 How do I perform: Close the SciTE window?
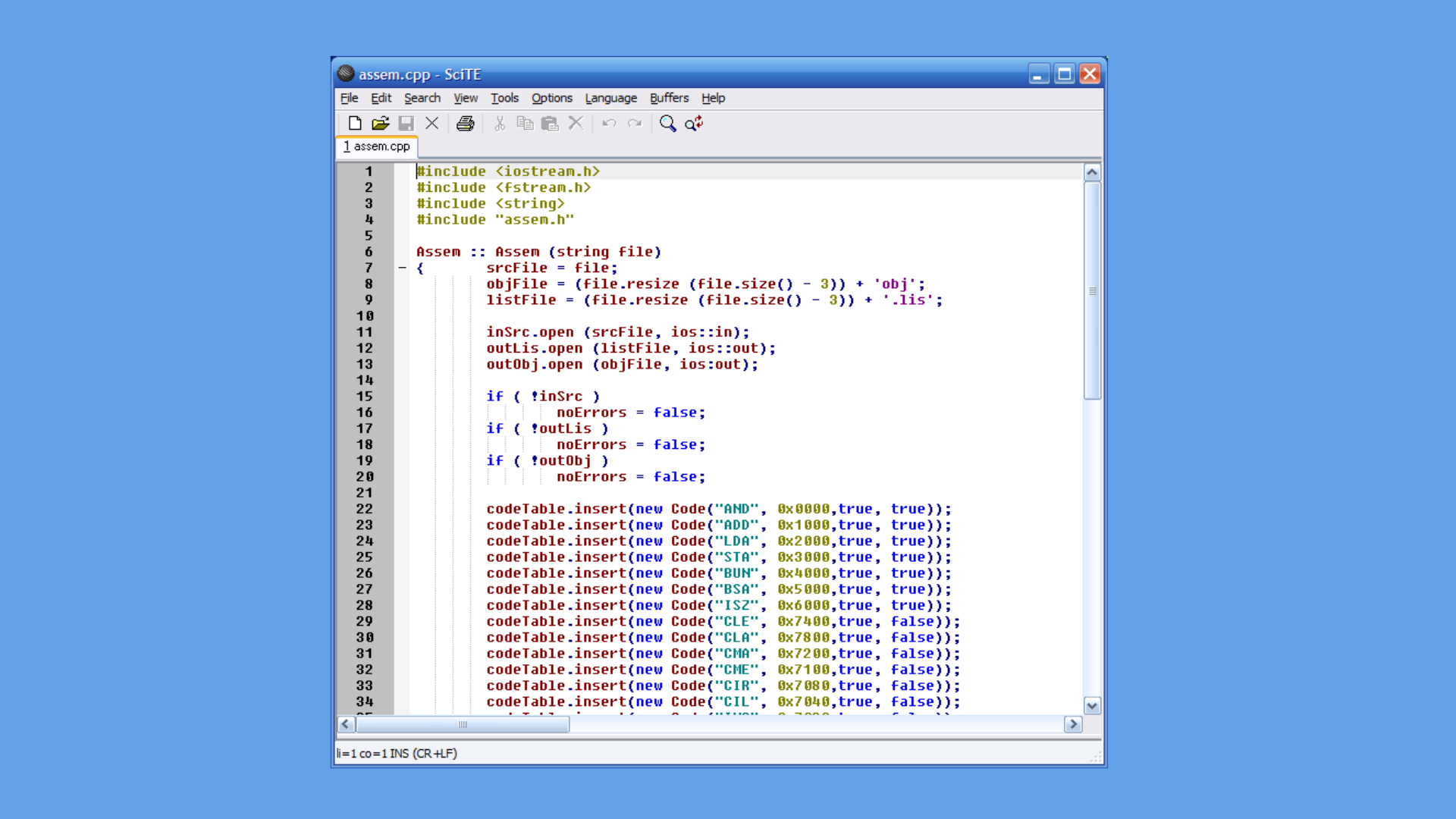1090,74
